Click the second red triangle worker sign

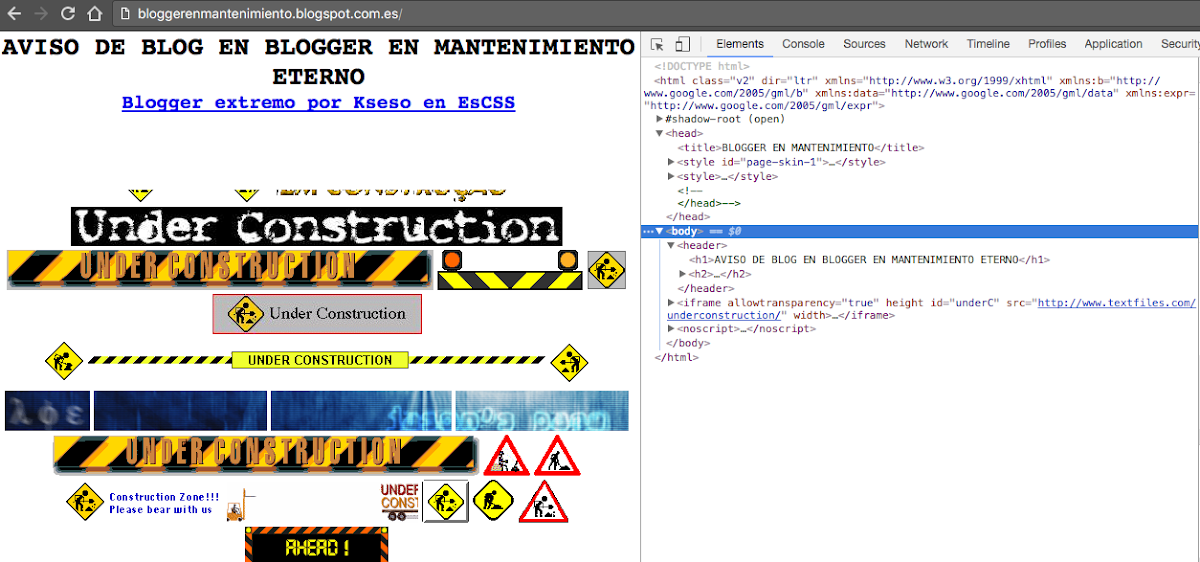click(x=557, y=455)
